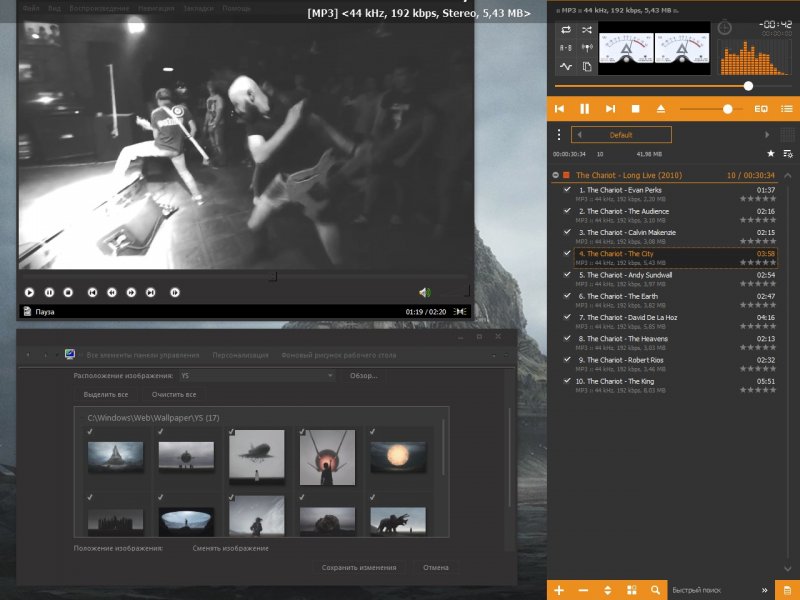Viewport: 800px width, 600px height.
Task: Click the Обзор... browse button
Action: pos(364,376)
